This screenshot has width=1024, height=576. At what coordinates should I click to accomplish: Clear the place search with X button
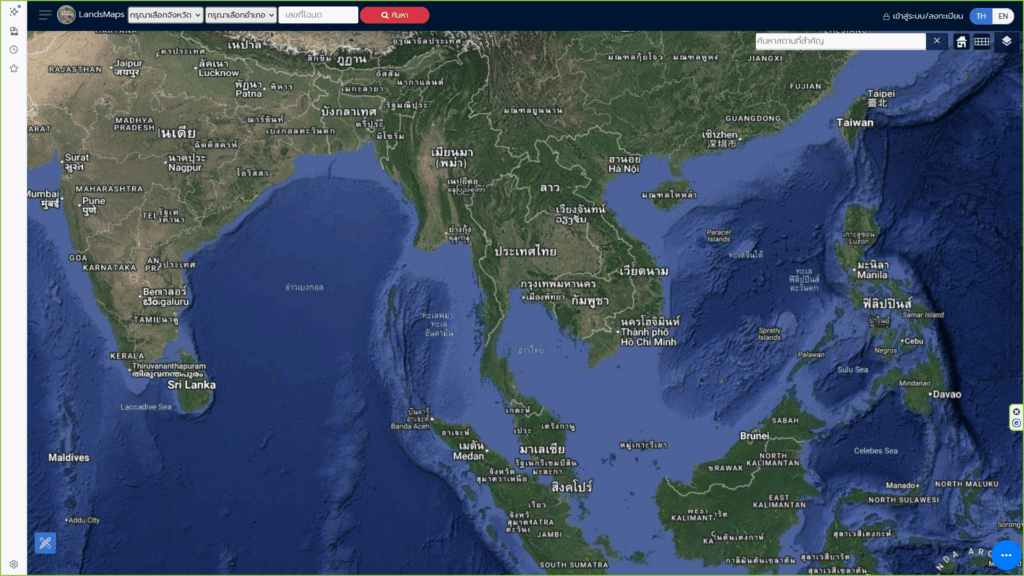click(x=937, y=41)
